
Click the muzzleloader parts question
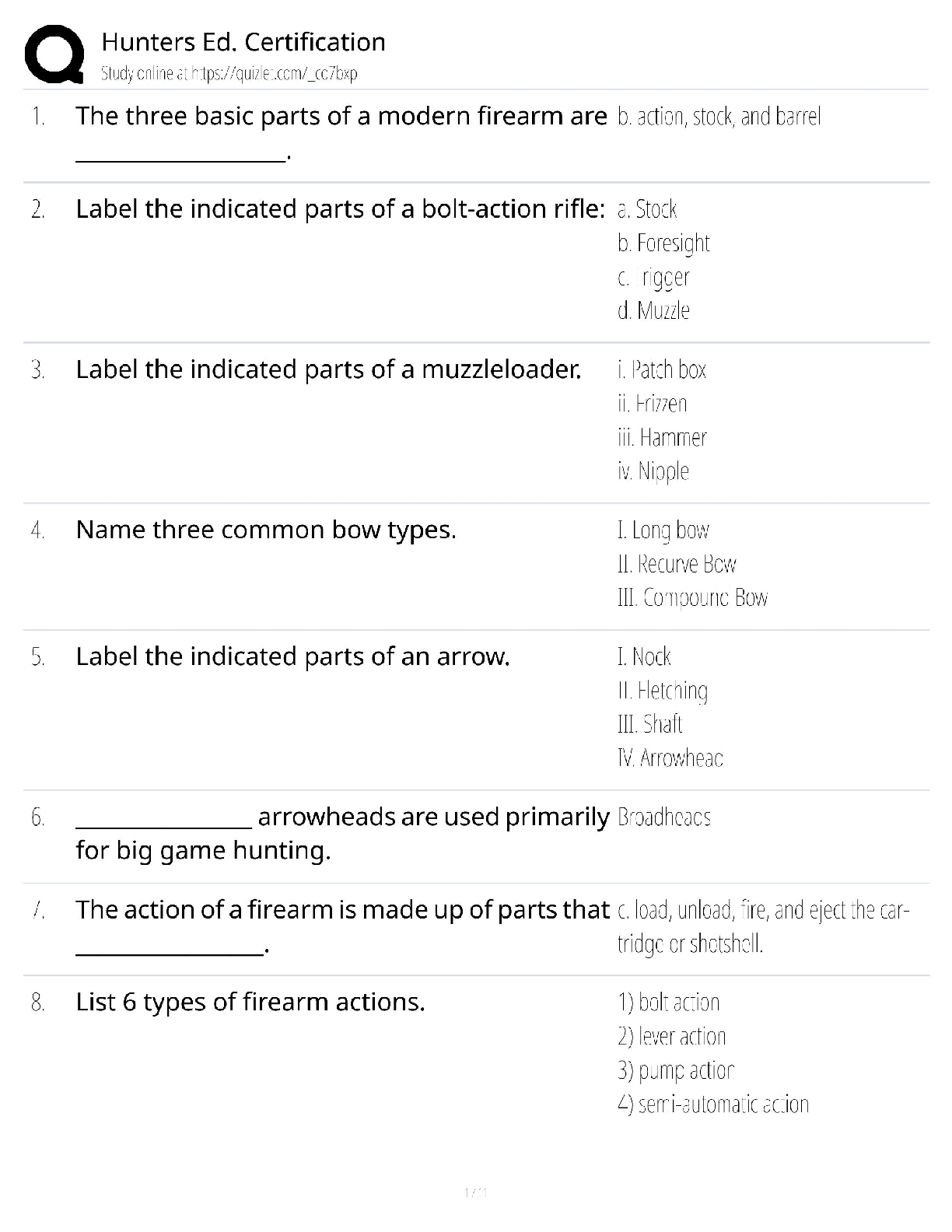coord(328,369)
